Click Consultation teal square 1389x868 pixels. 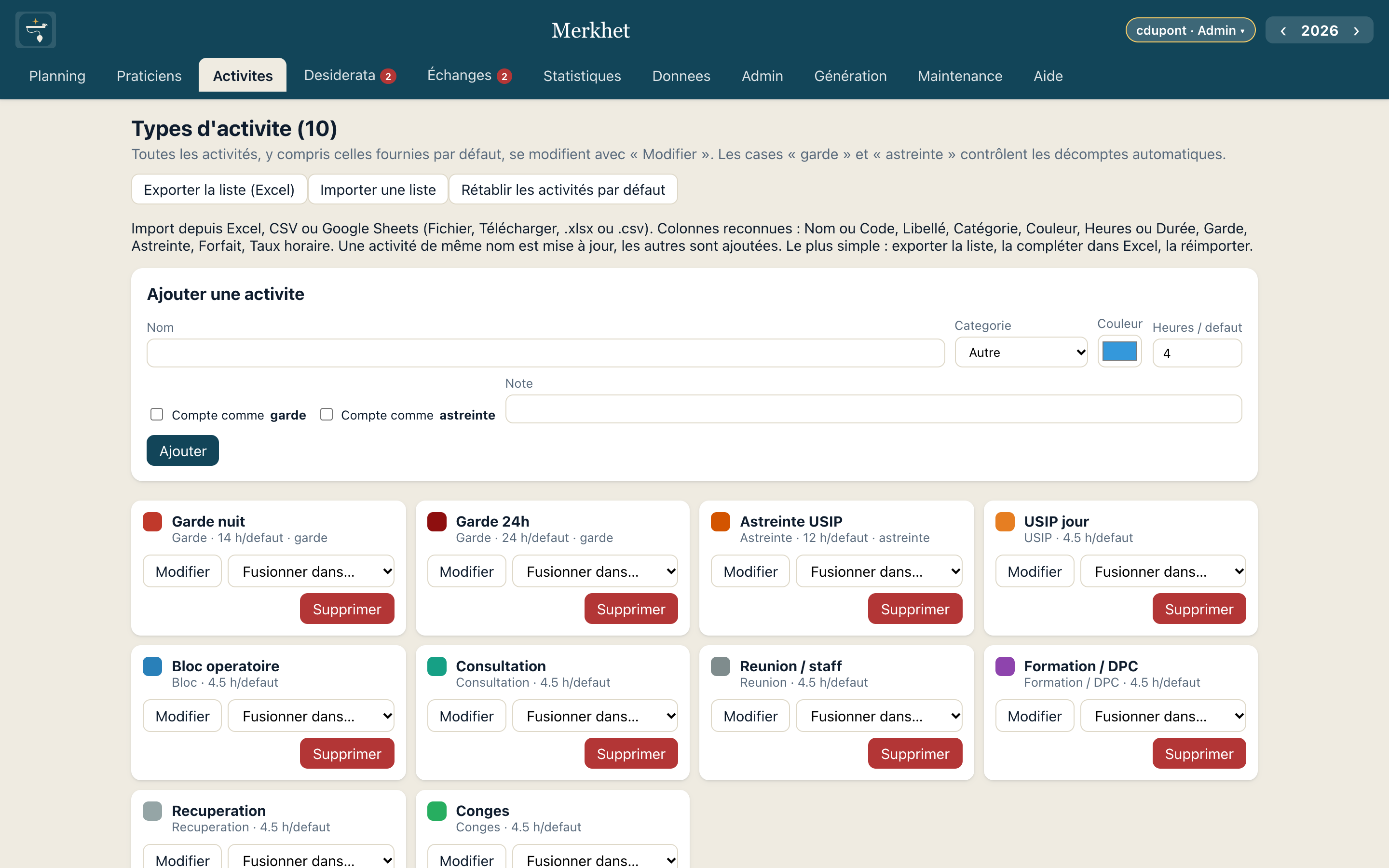coord(437,666)
